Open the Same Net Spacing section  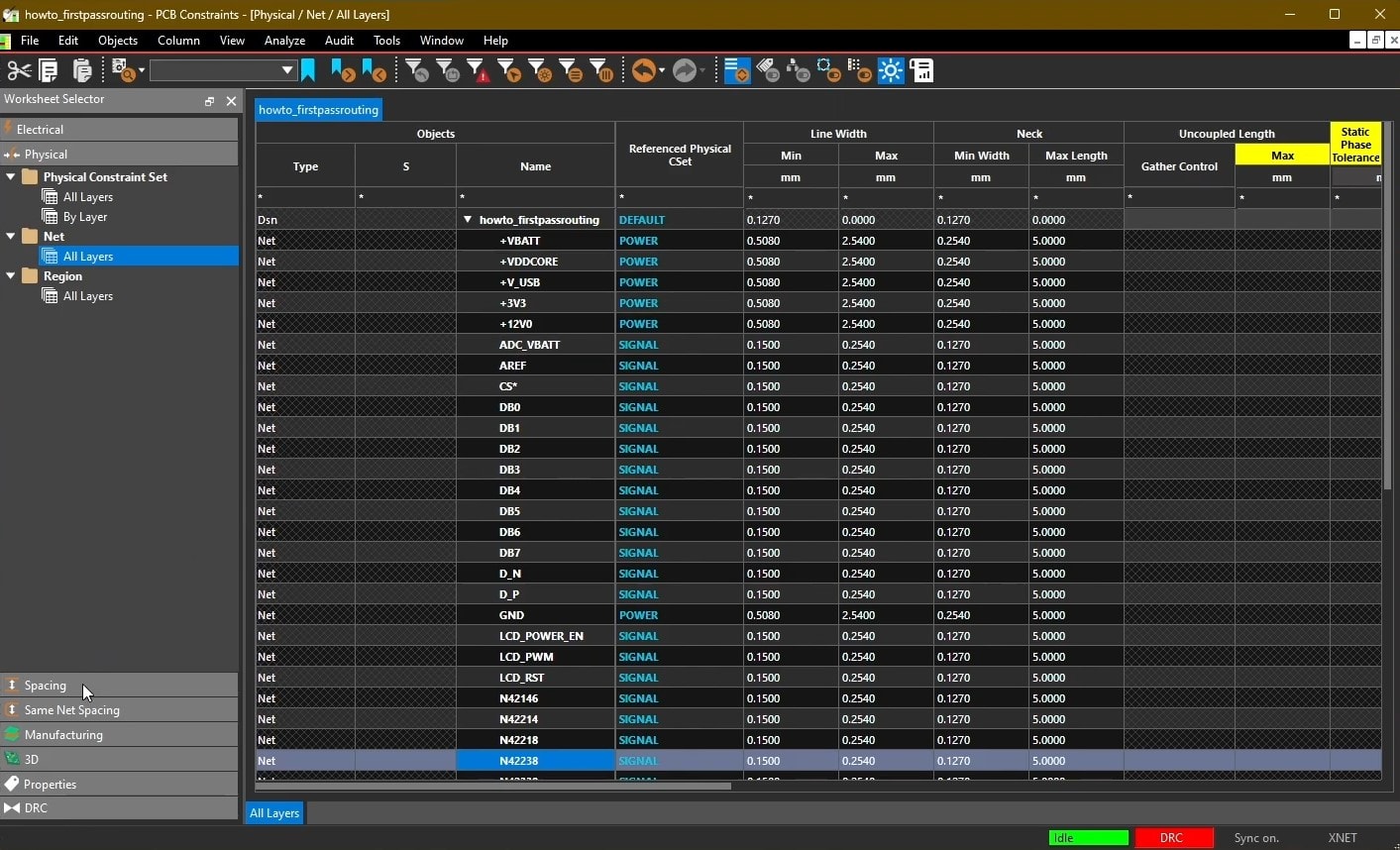click(x=119, y=709)
